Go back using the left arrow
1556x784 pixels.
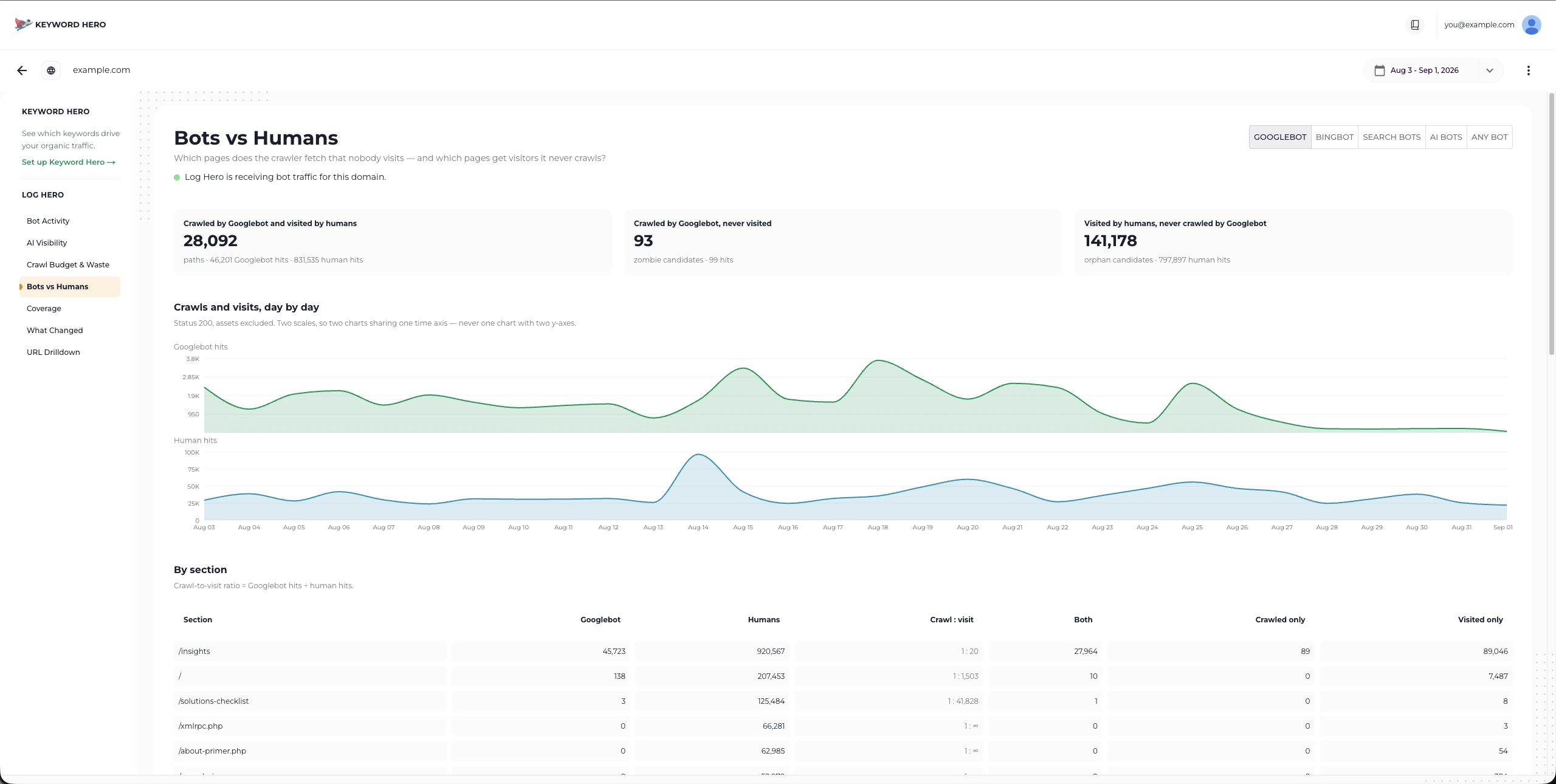pos(22,70)
